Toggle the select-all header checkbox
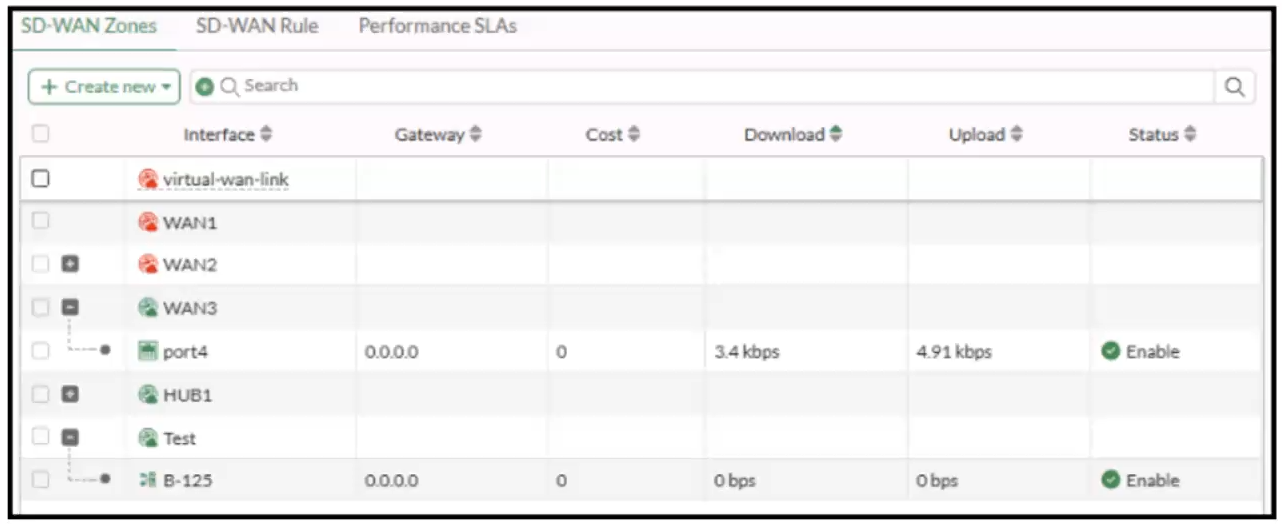1282x524 pixels. (x=41, y=132)
